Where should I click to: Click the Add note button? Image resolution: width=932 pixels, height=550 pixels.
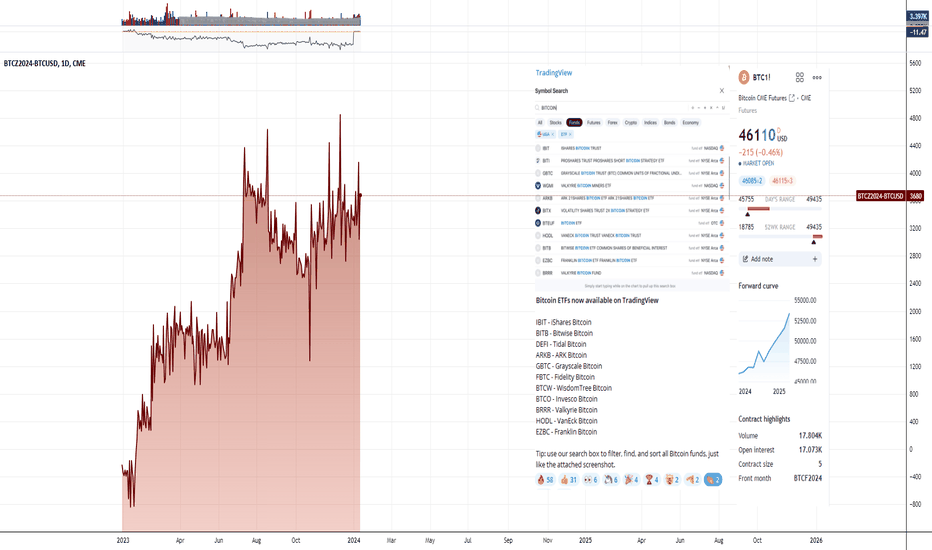pos(780,259)
